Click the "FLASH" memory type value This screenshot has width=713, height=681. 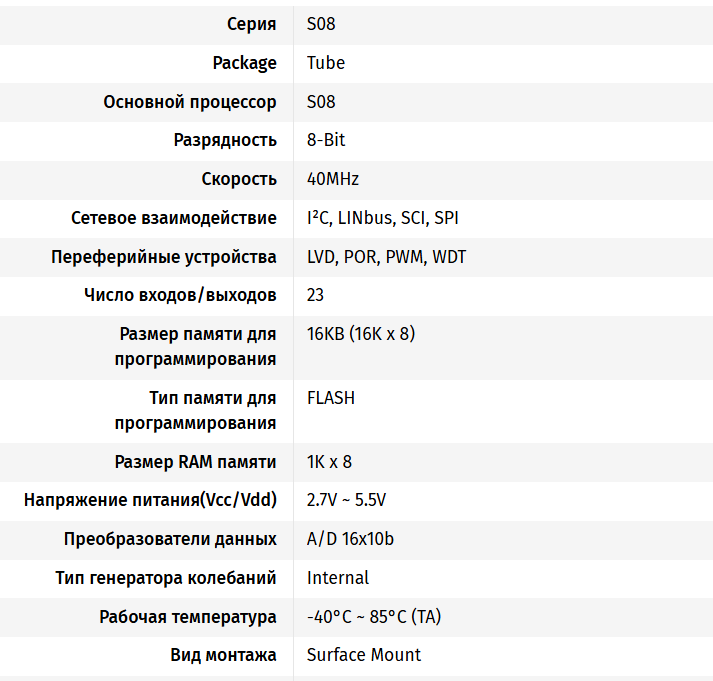331,398
